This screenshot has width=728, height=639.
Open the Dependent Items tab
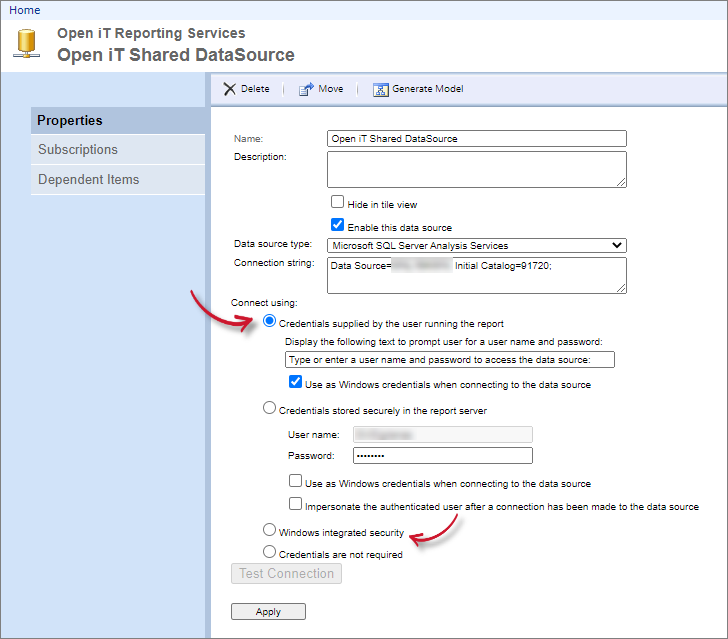pyautogui.click(x=118, y=179)
